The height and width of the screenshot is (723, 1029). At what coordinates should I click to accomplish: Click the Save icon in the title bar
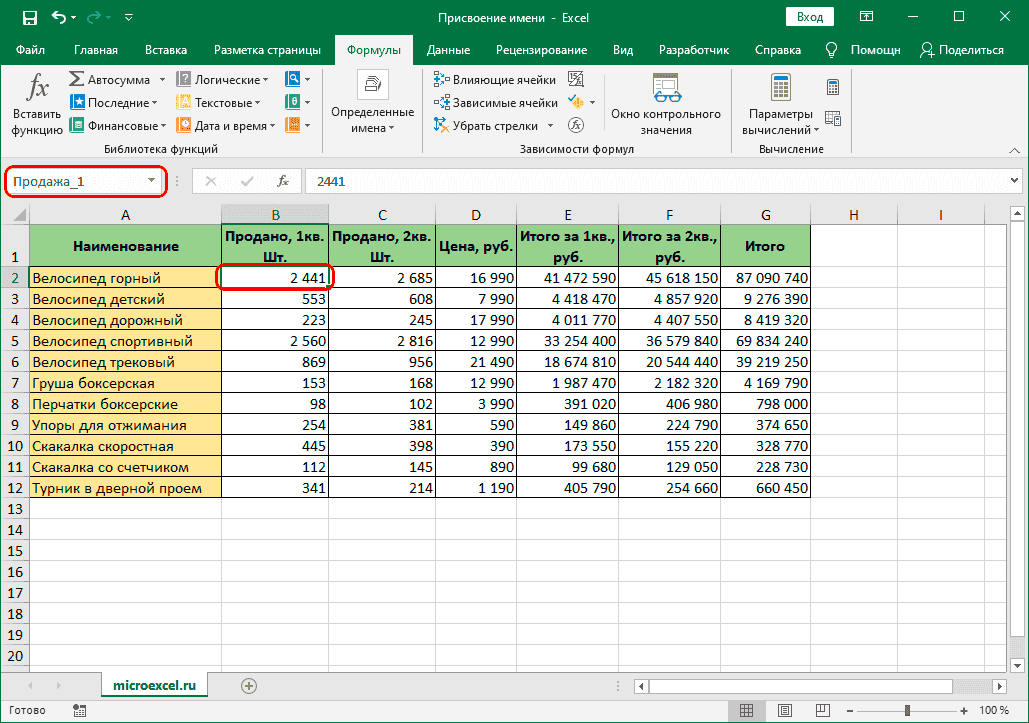[29, 17]
